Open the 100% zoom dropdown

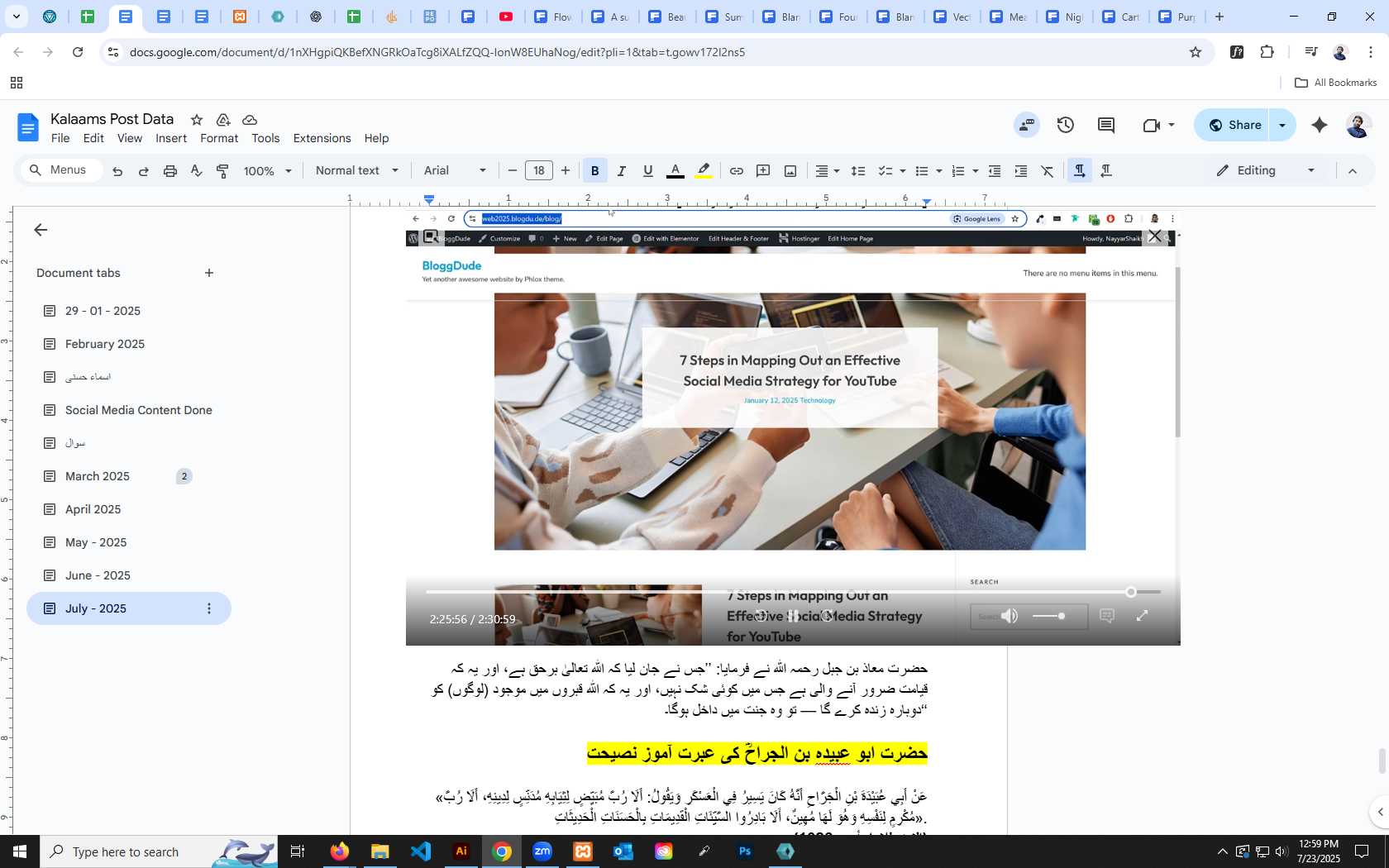(268, 171)
